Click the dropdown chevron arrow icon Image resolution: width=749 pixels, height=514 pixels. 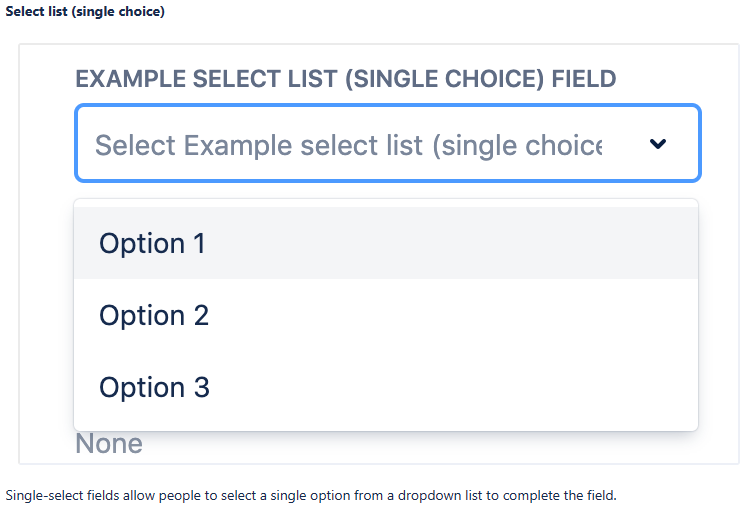pyautogui.click(x=657, y=144)
